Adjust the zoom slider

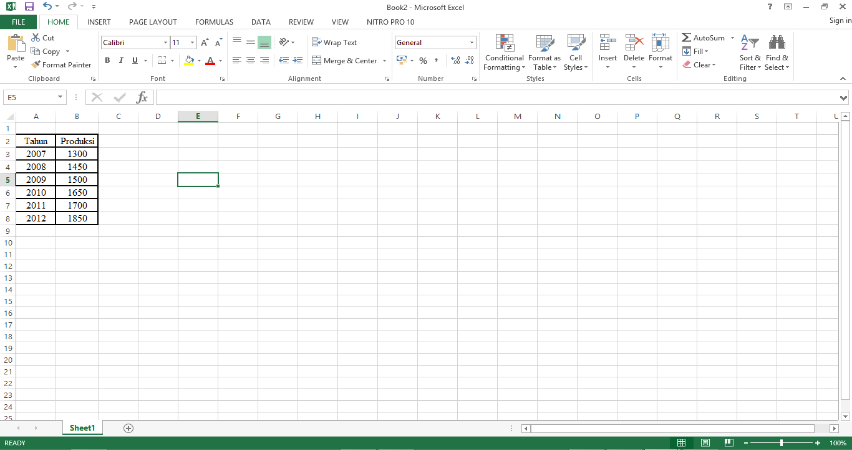click(x=781, y=443)
